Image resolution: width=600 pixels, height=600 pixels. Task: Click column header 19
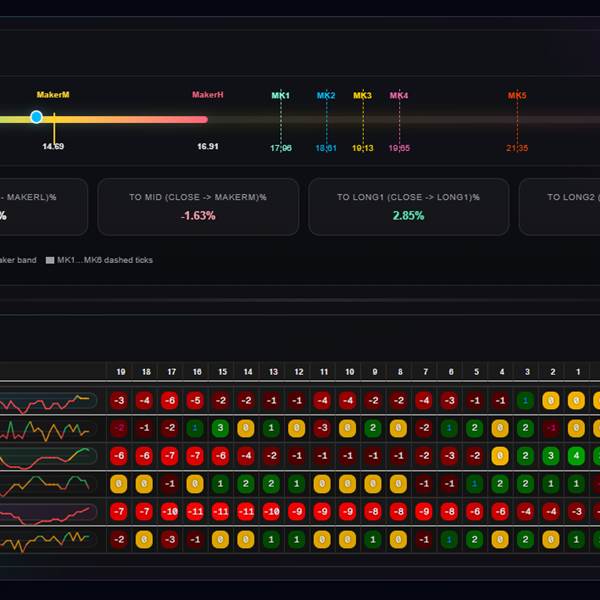pyautogui.click(x=121, y=372)
